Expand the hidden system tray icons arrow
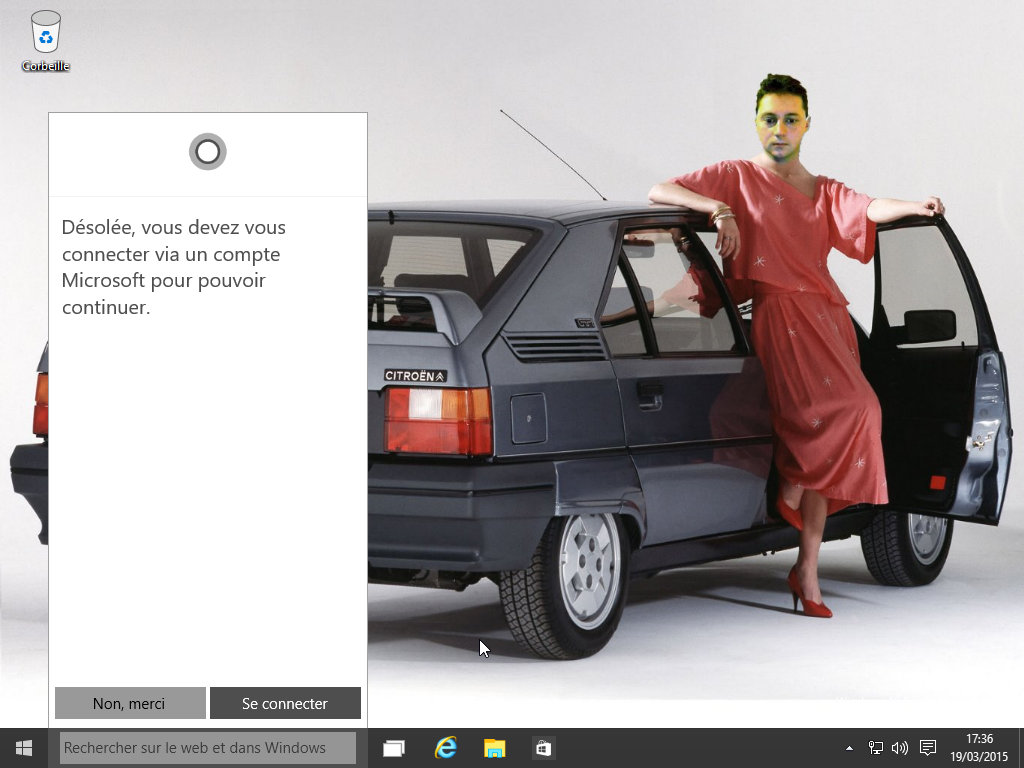 850,748
